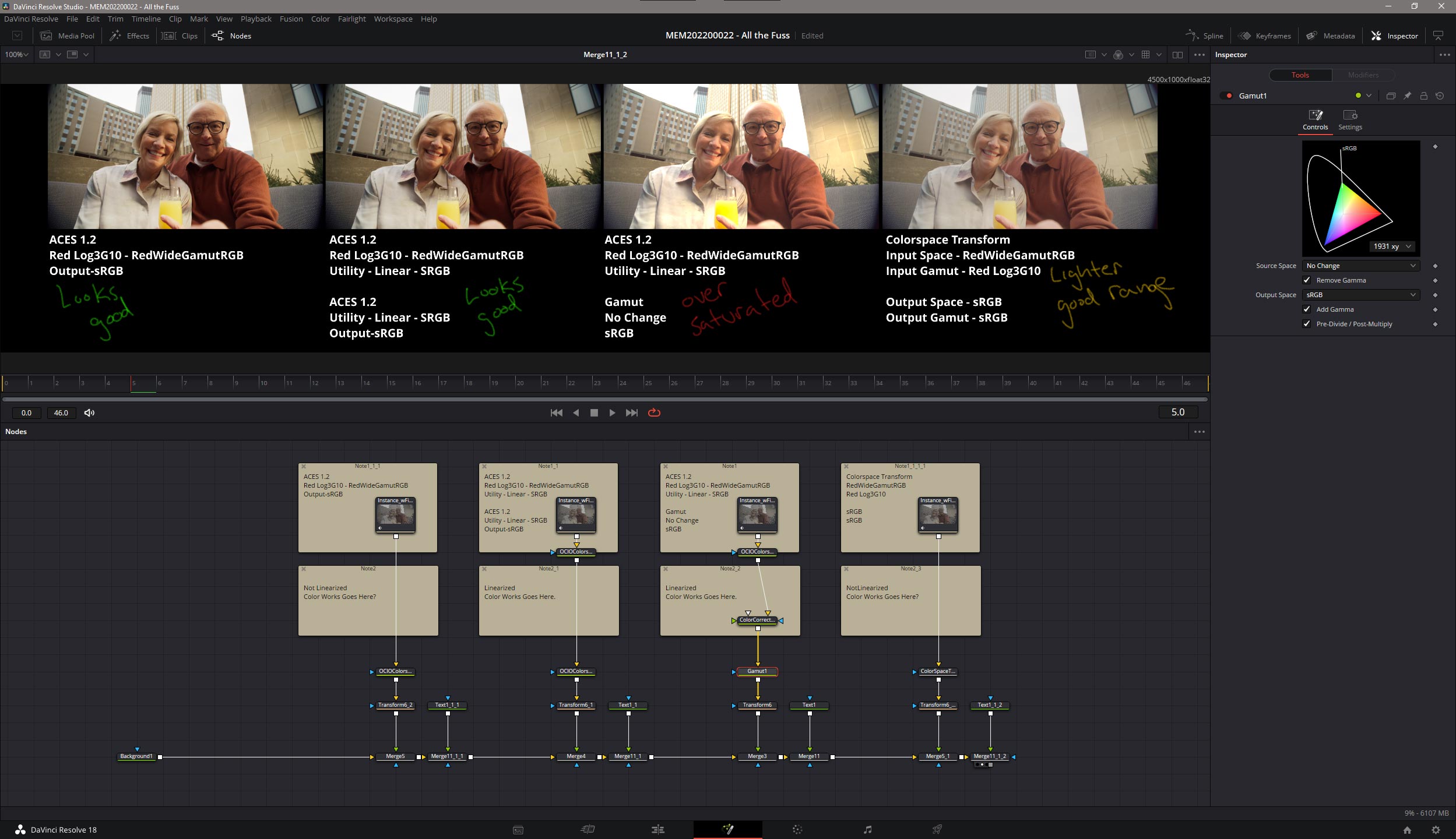Switch to the Fairlight page

(x=867, y=829)
